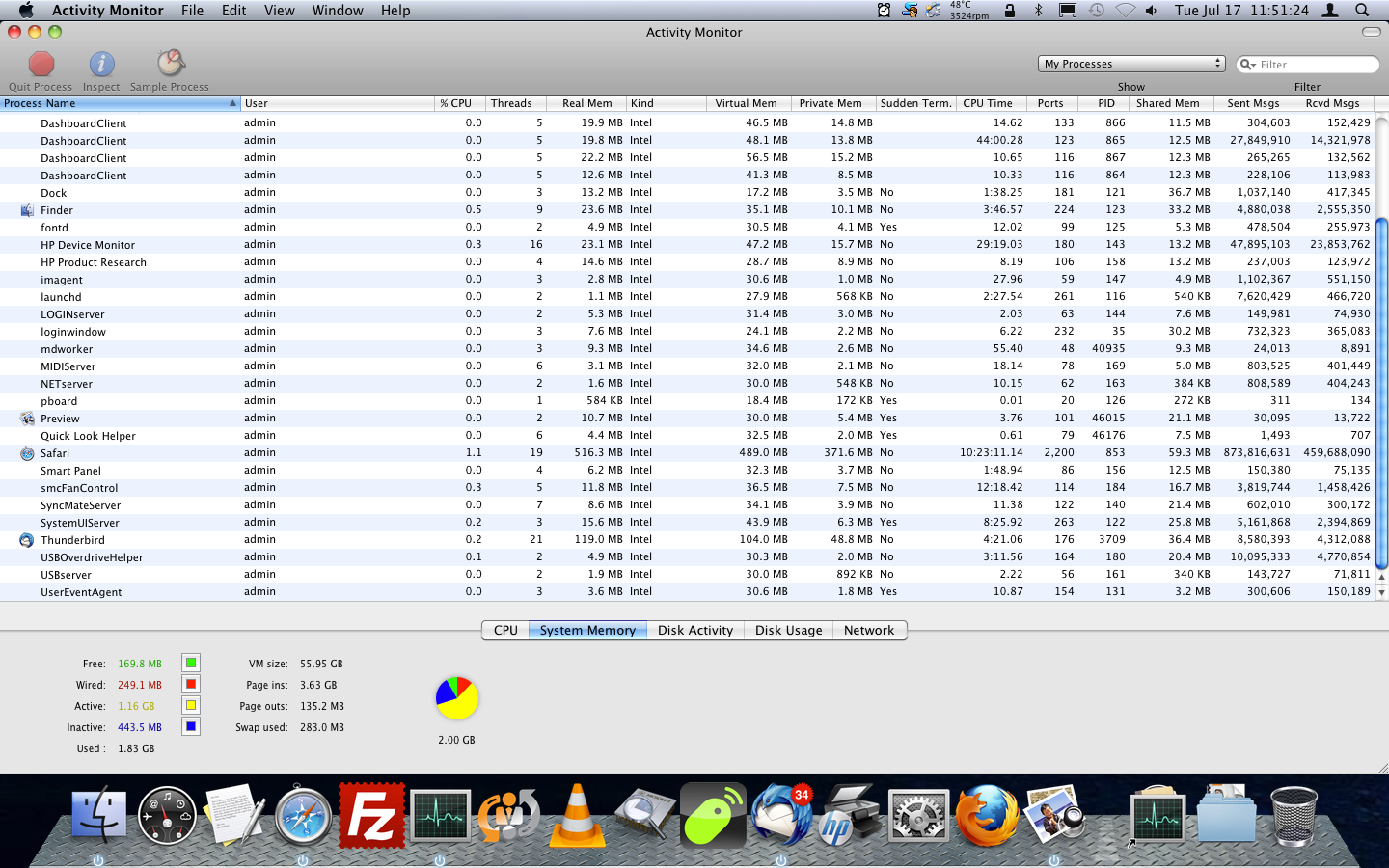Launch TextEdit from the Dock
Viewport: 1389px width, 868px height.
tap(235, 816)
